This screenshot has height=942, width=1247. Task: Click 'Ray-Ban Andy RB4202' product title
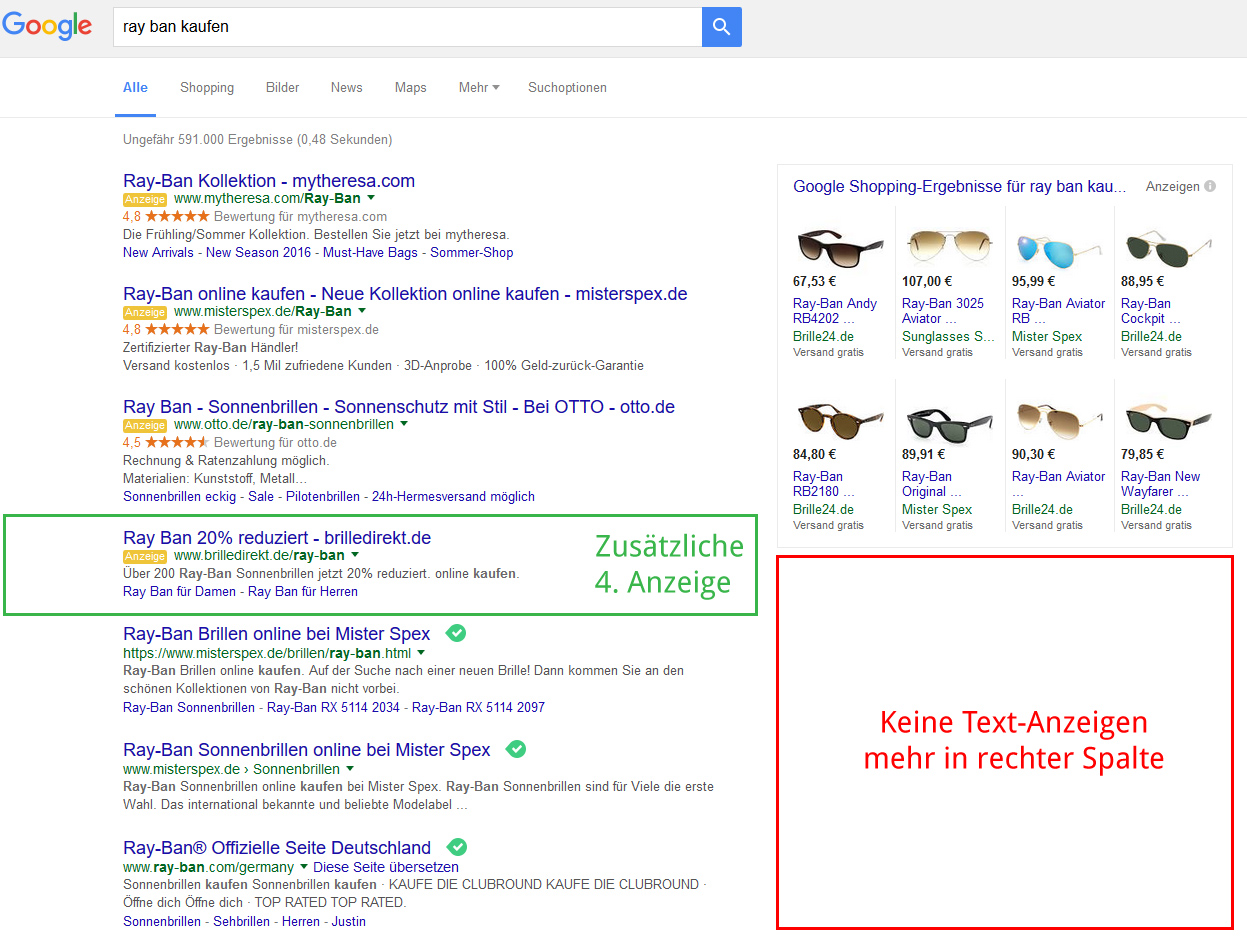835,311
